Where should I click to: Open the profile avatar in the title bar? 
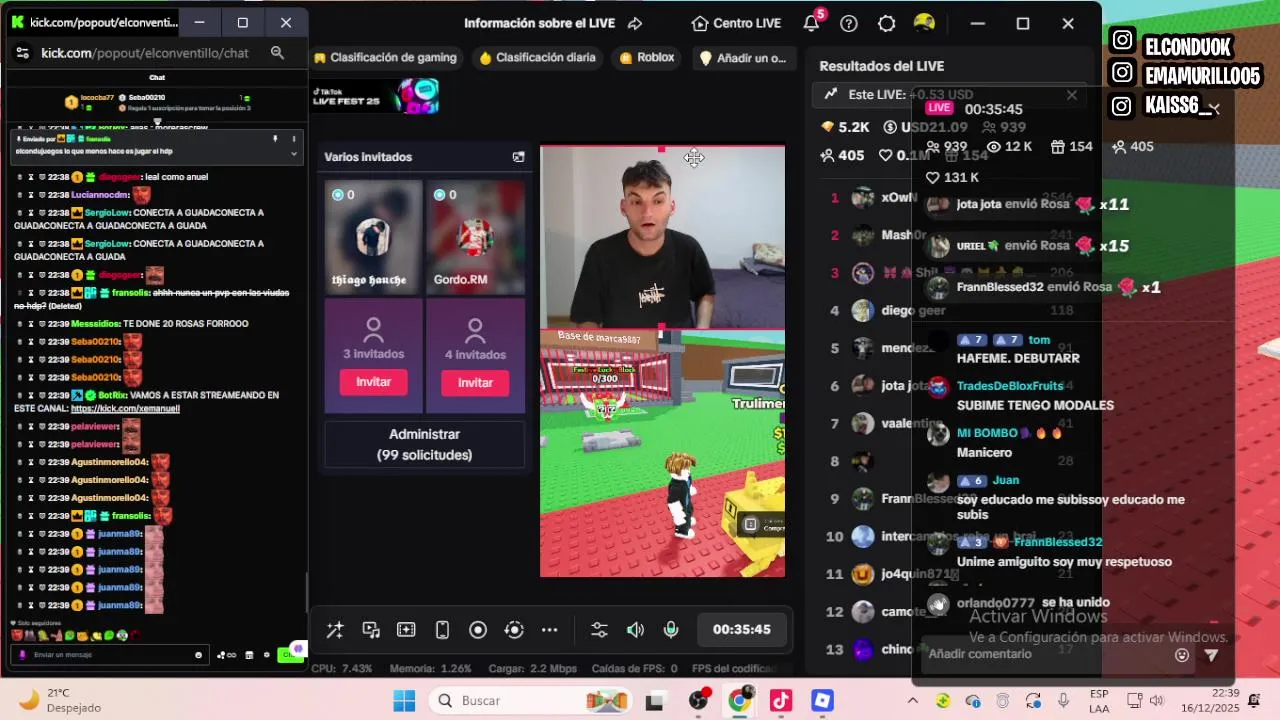click(924, 23)
